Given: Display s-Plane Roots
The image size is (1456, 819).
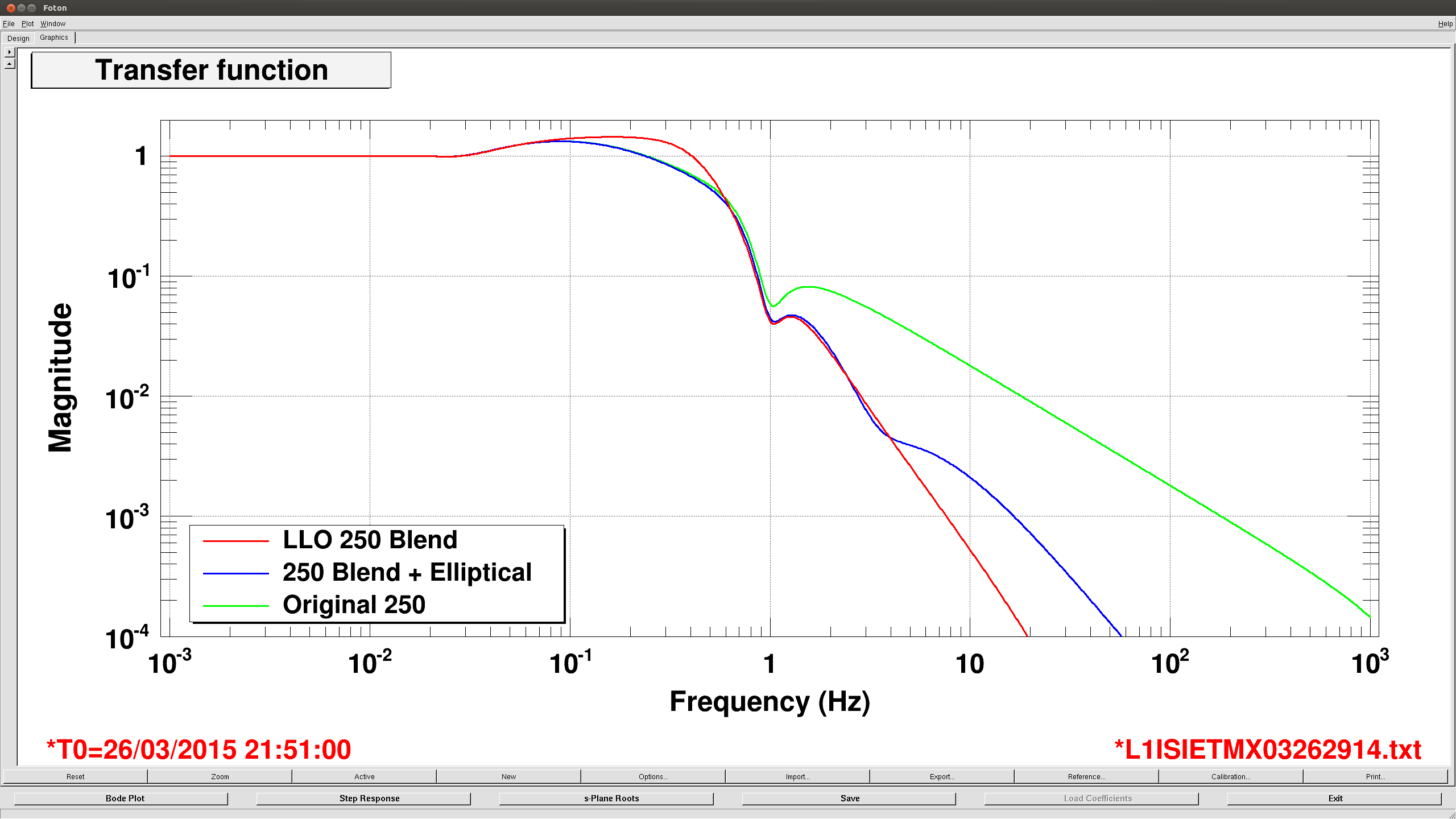Looking at the screenshot, I should [606, 799].
